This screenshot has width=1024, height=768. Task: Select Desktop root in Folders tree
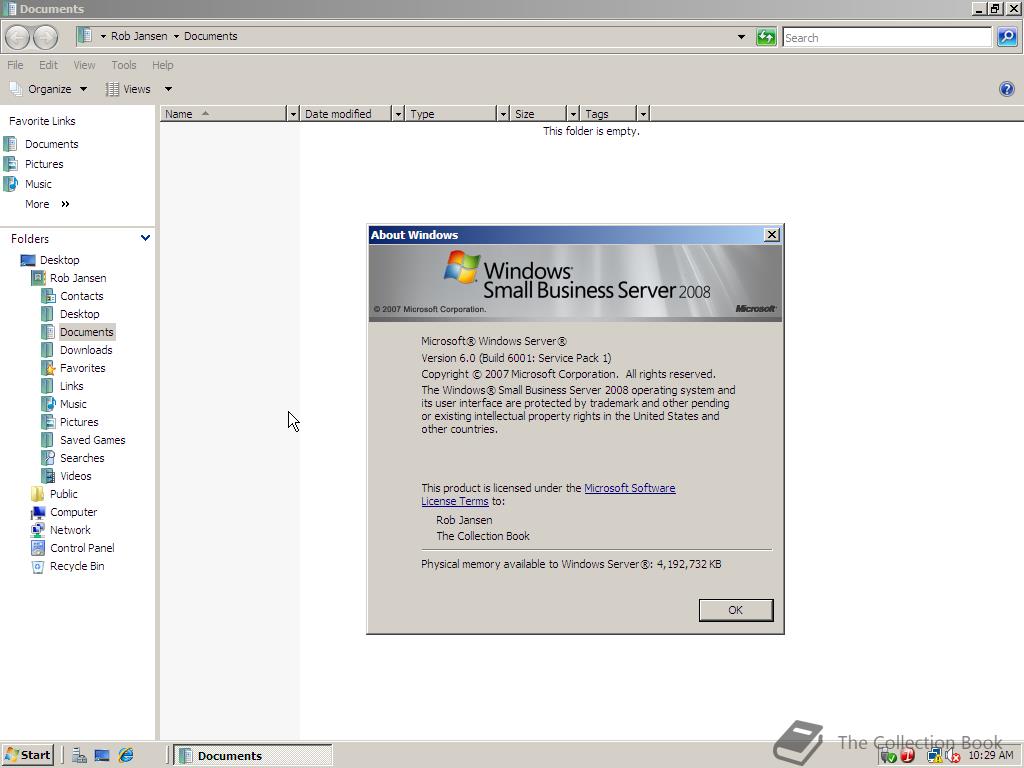click(59, 260)
